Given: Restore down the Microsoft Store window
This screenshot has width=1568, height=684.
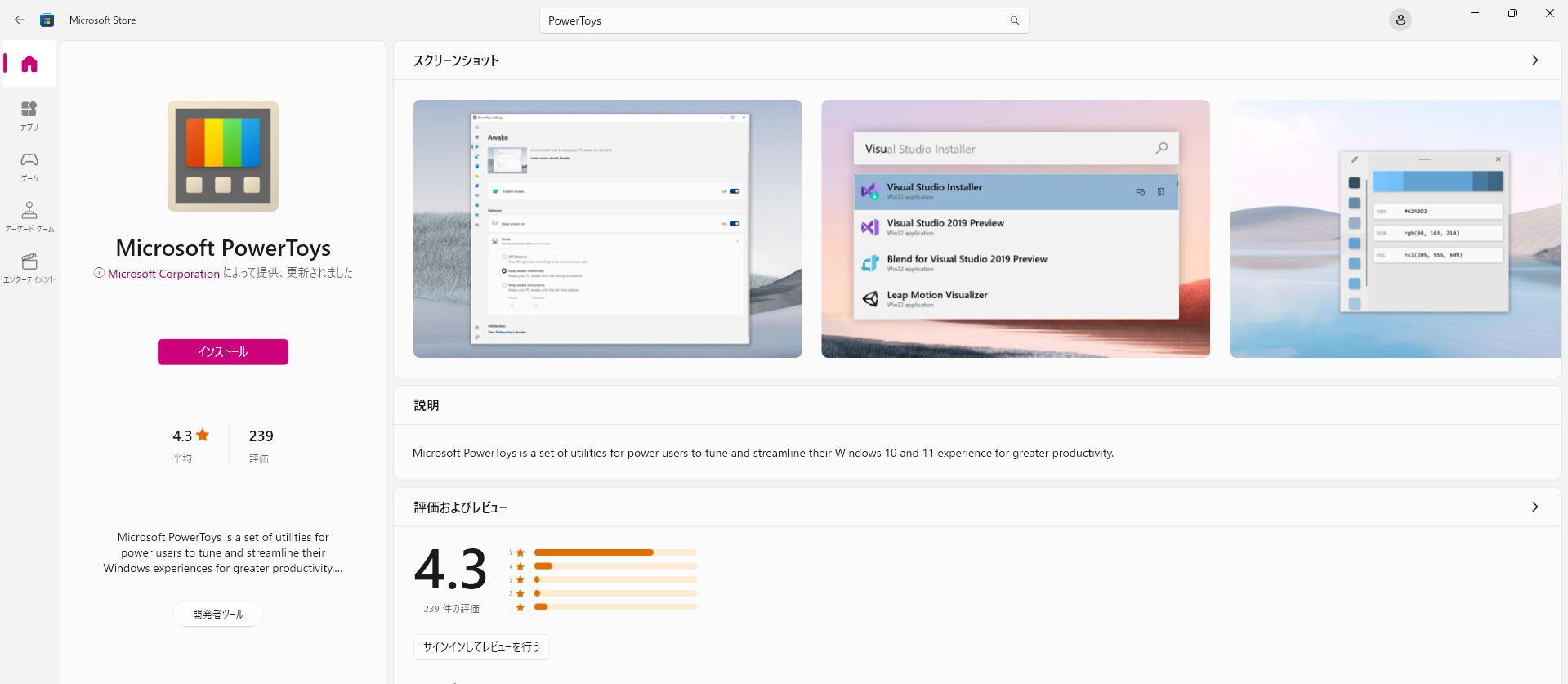Looking at the screenshot, I should 1512,13.
